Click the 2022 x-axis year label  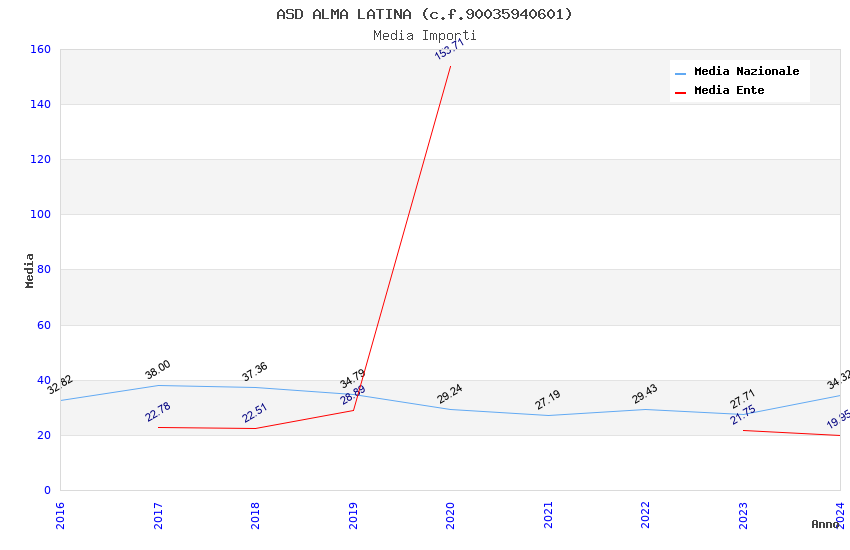coord(645,515)
